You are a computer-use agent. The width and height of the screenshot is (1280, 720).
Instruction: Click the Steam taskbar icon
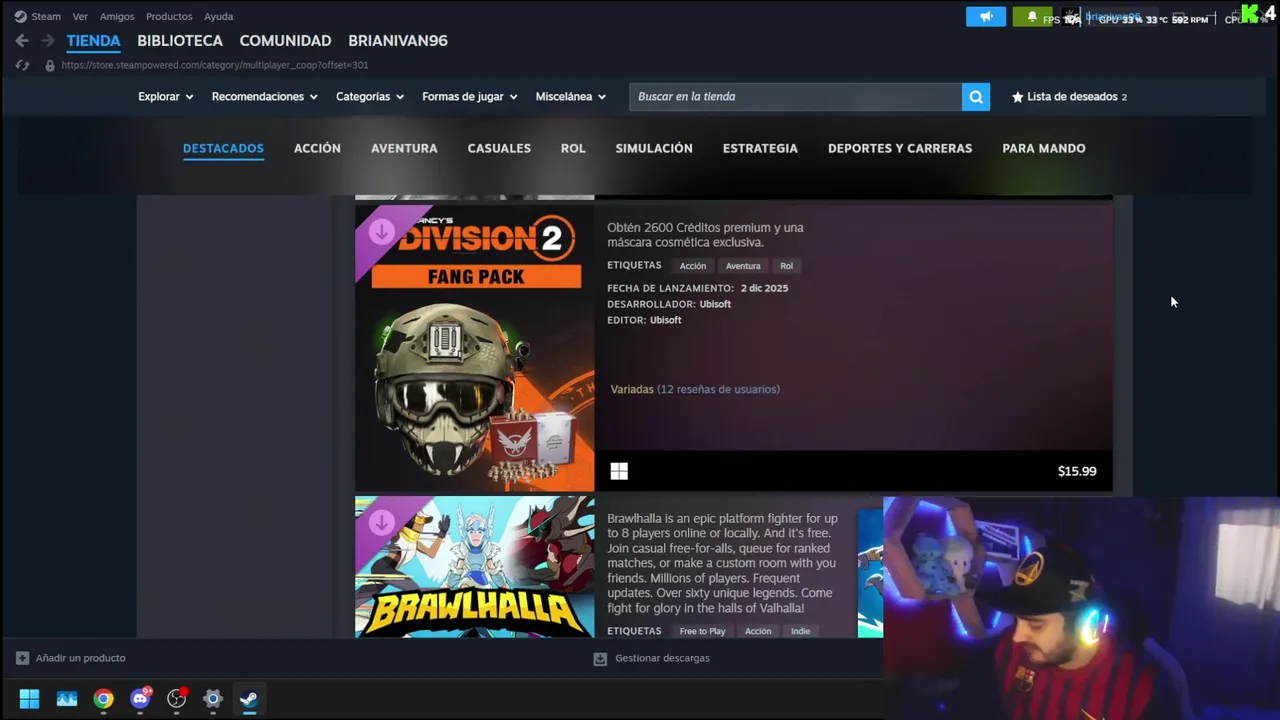point(249,699)
